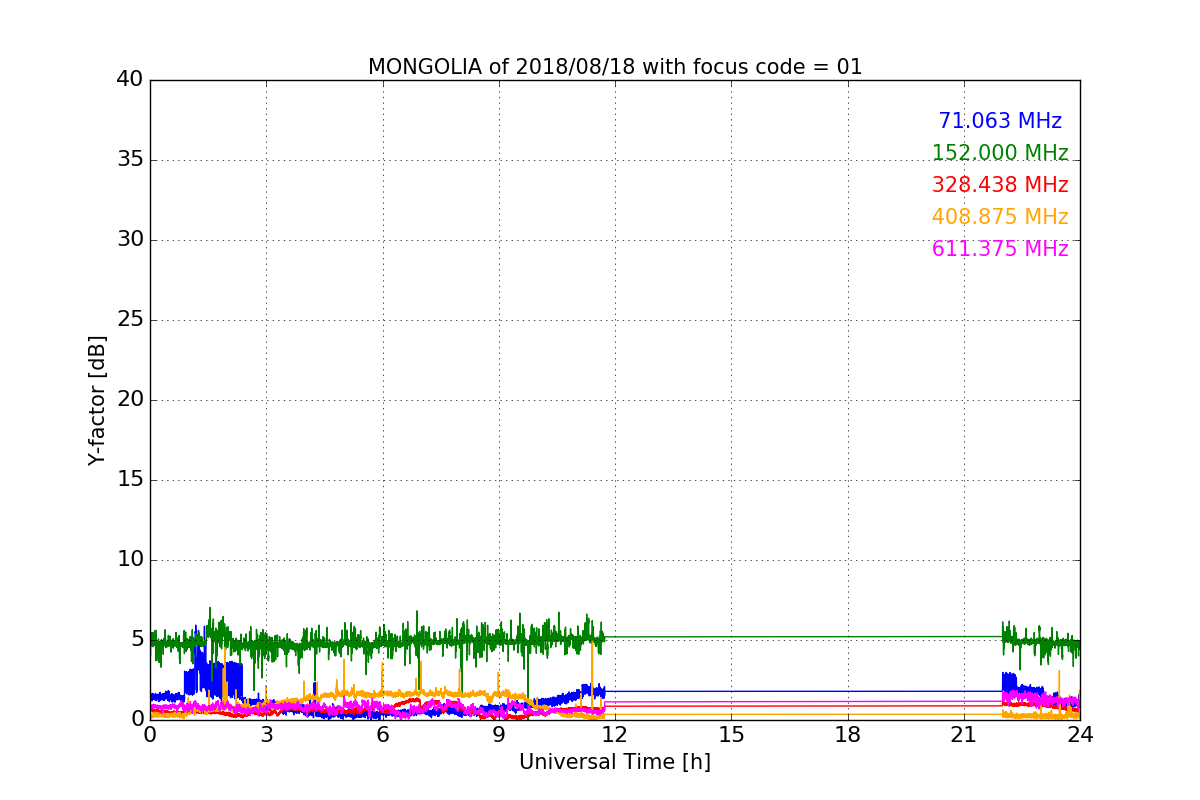Click the x-axis tick label 6

[x=382, y=734]
